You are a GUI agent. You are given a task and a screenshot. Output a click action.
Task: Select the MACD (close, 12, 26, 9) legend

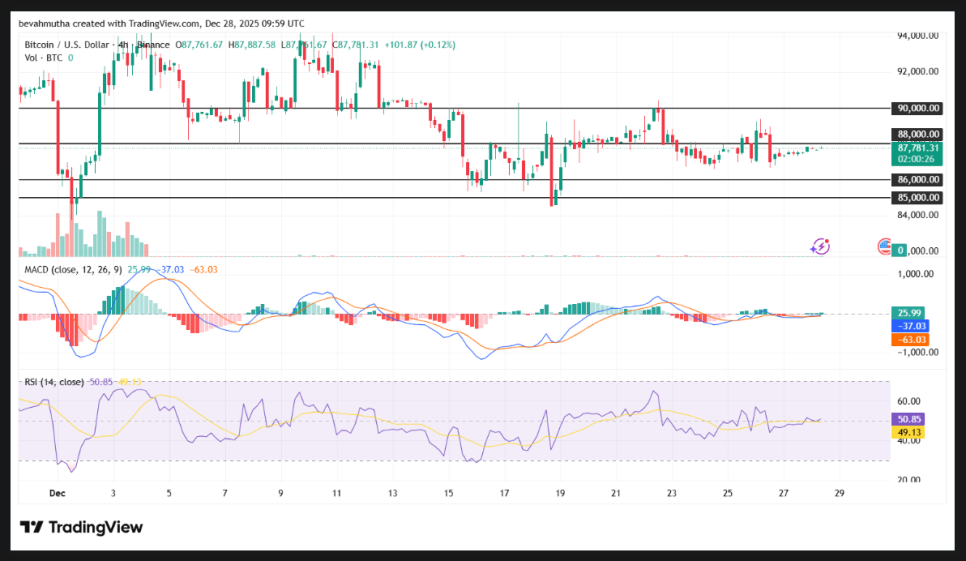(x=70, y=270)
